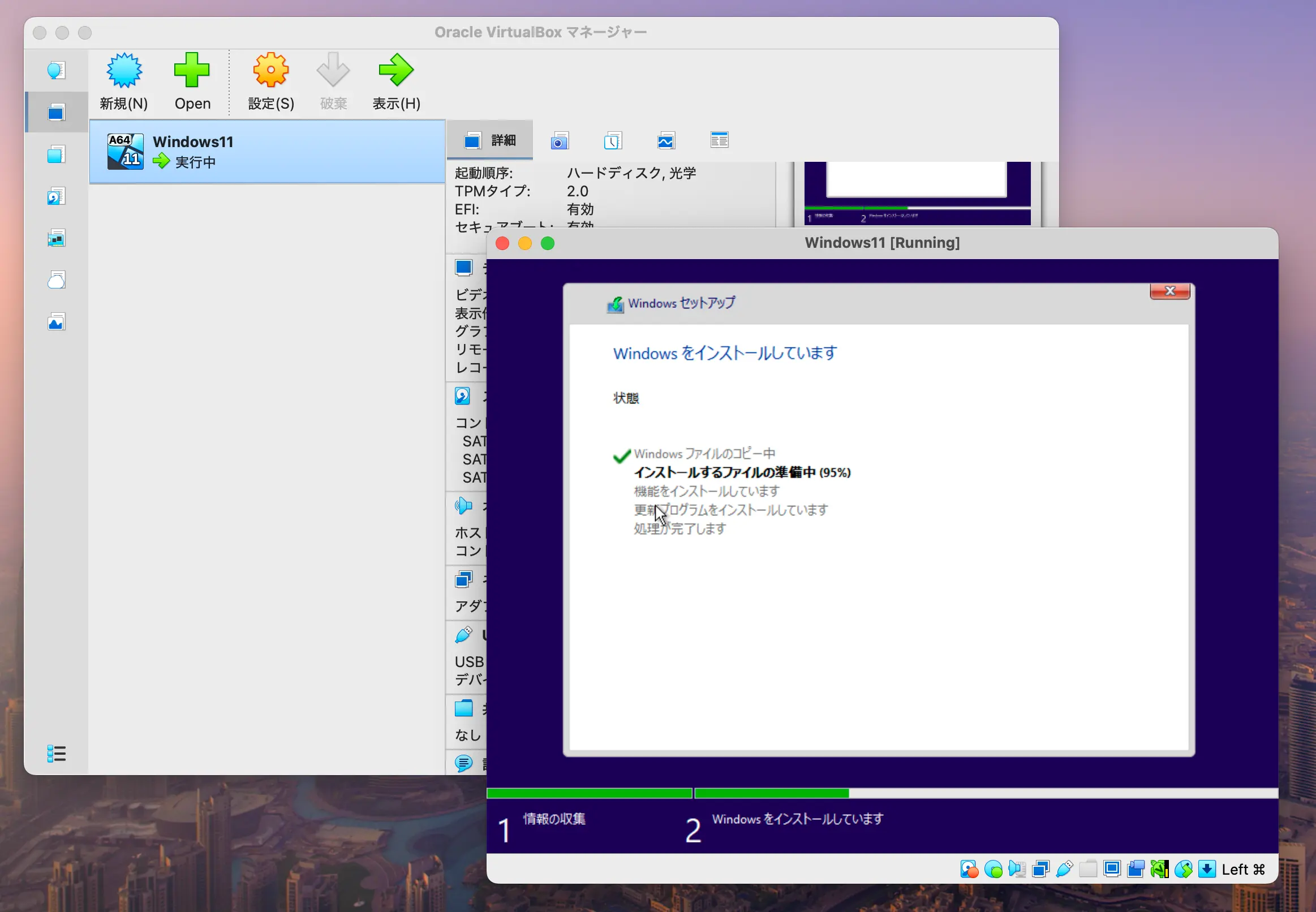Collapse the display section monitor header
The width and height of the screenshot is (1316, 912).
tap(463, 268)
